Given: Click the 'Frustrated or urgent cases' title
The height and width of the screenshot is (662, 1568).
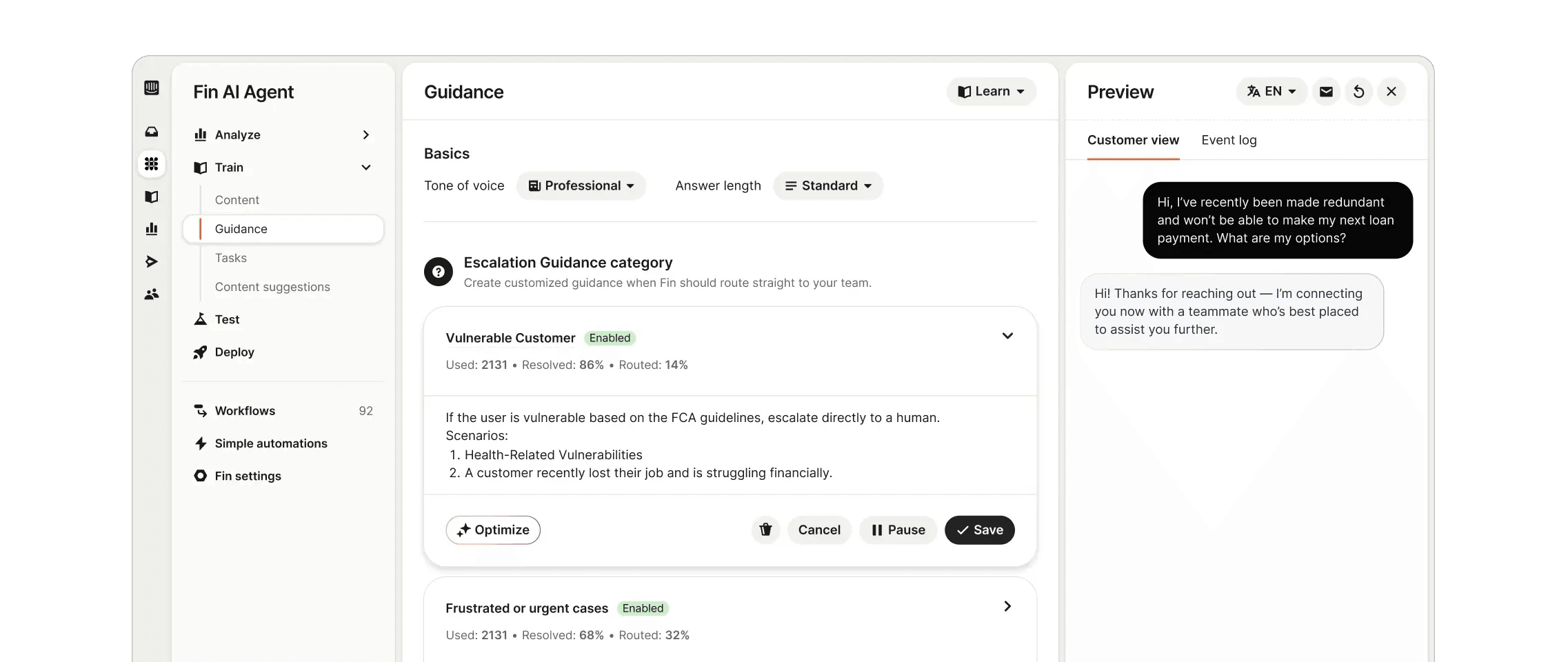Looking at the screenshot, I should click(x=527, y=608).
